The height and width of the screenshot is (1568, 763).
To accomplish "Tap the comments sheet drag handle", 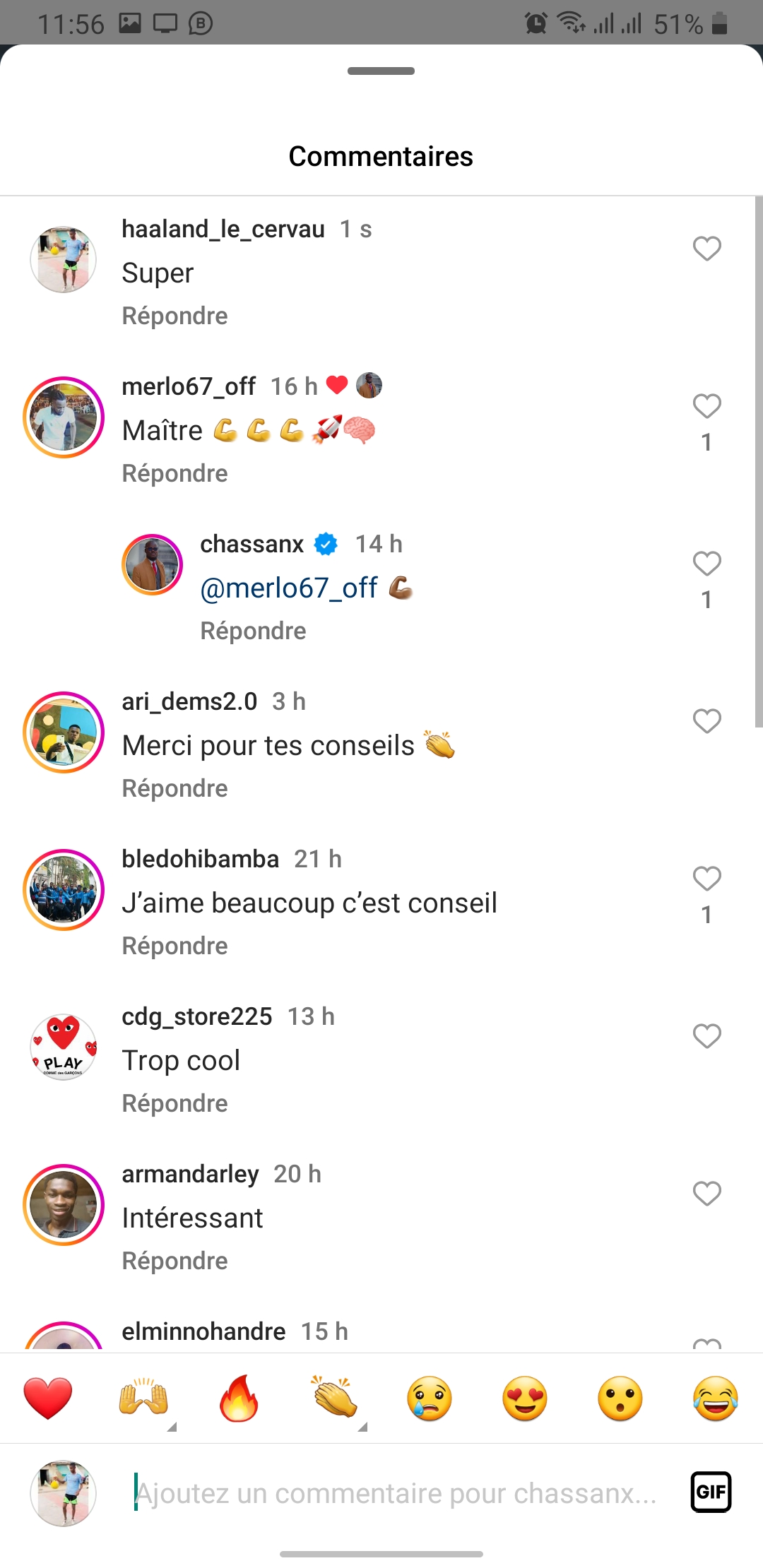I will (381, 71).
